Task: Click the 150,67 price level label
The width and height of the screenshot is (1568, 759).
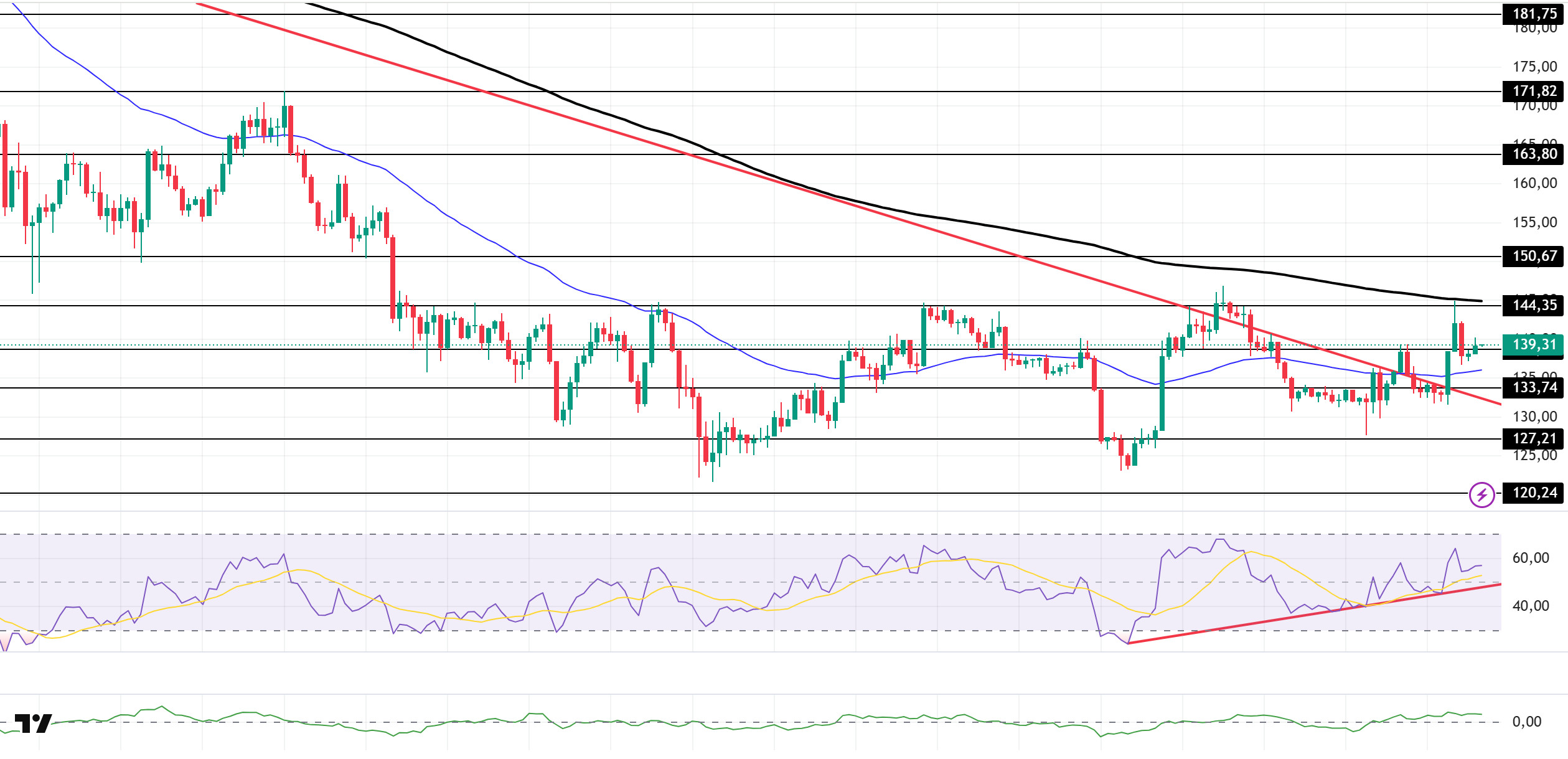Action: click(1534, 256)
